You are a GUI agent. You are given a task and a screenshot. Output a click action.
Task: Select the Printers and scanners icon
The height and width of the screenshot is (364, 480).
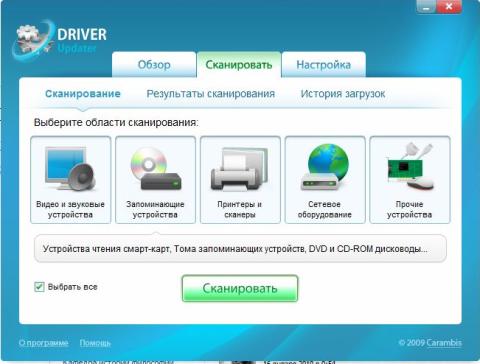[240, 169]
